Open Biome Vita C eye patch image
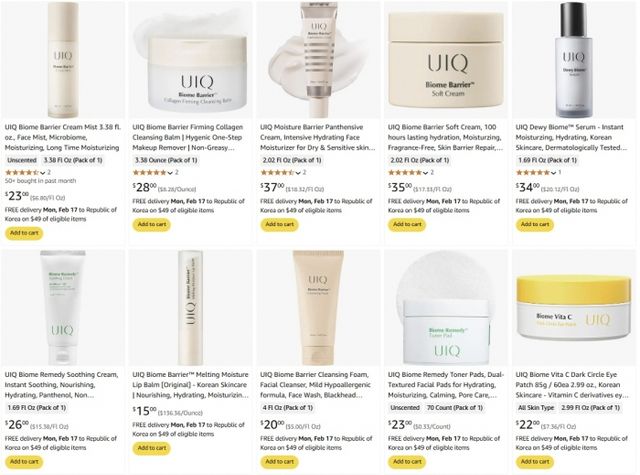This screenshot has height=475, width=640. (x=573, y=308)
